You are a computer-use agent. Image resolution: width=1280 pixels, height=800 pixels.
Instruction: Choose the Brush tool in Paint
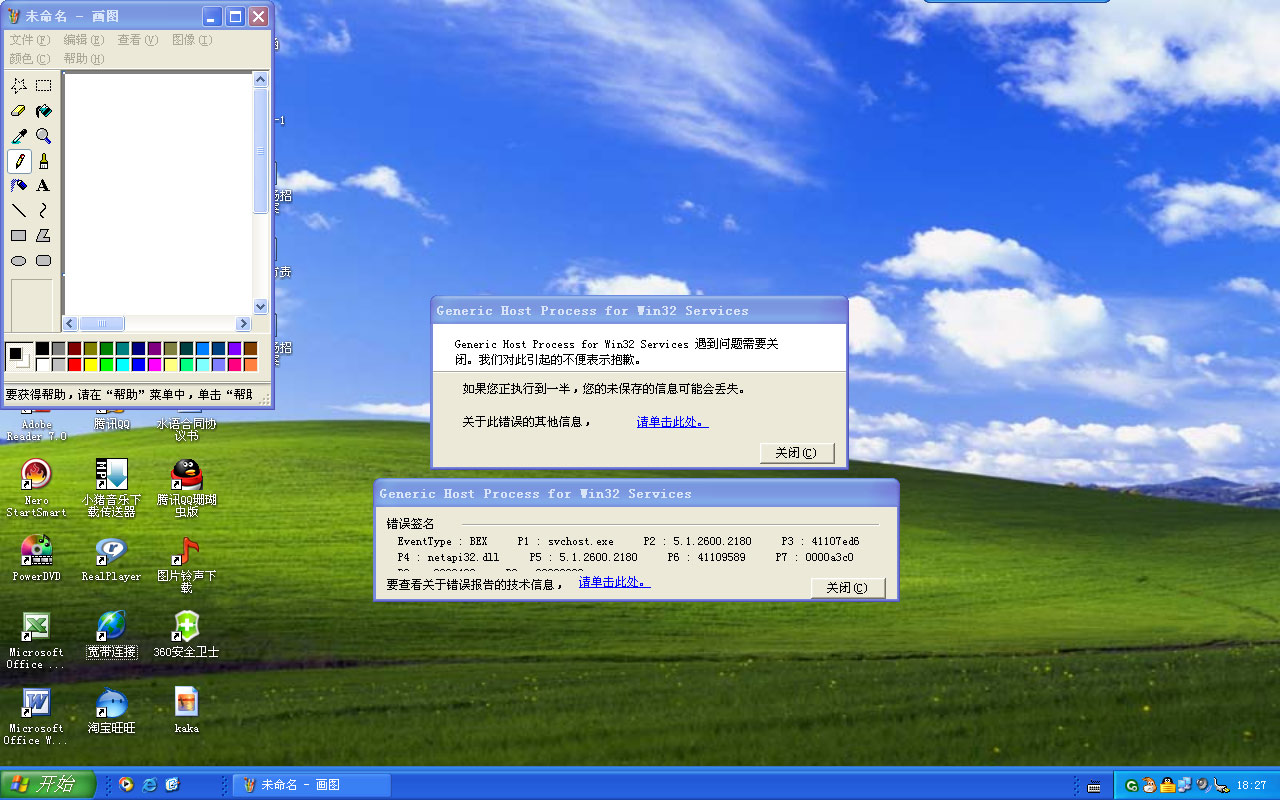point(44,161)
